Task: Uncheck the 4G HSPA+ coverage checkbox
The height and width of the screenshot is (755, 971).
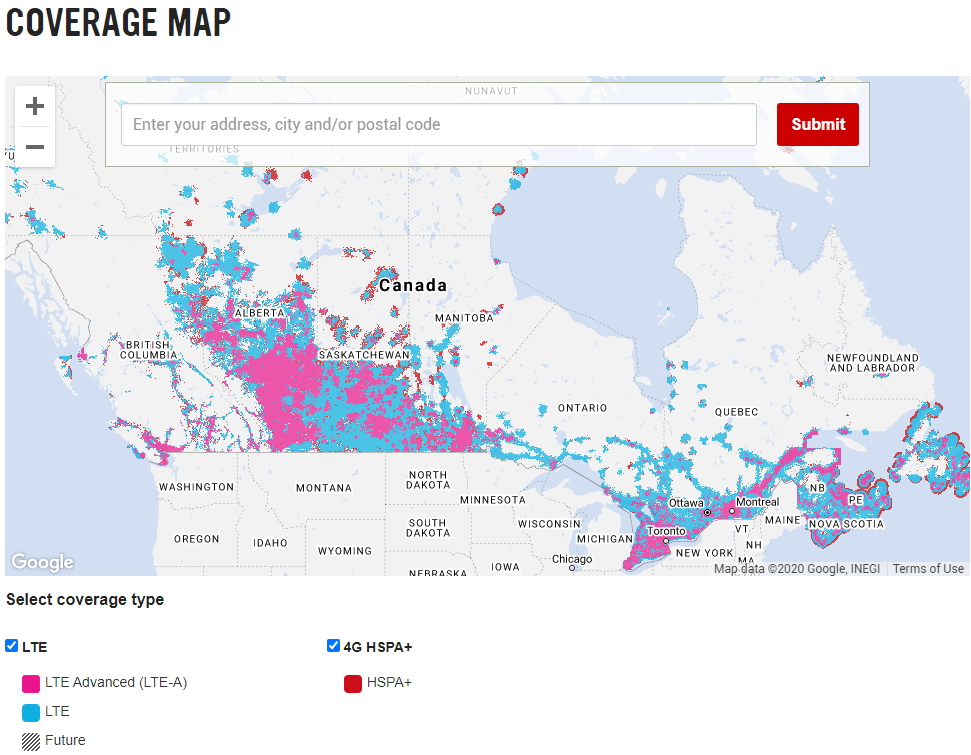Action: point(334,646)
